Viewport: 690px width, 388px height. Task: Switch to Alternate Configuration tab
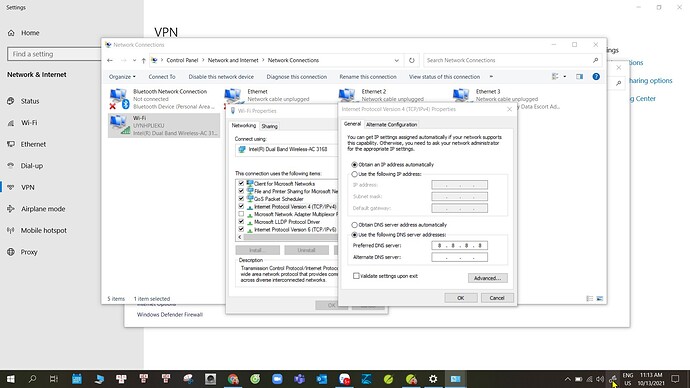click(x=391, y=124)
